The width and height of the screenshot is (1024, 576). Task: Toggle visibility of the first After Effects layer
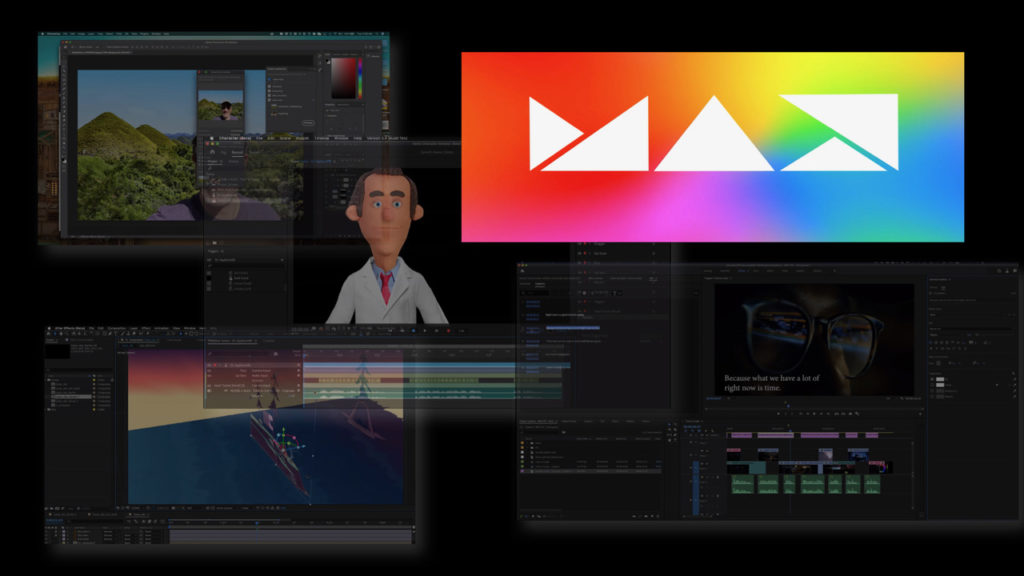(46, 530)
